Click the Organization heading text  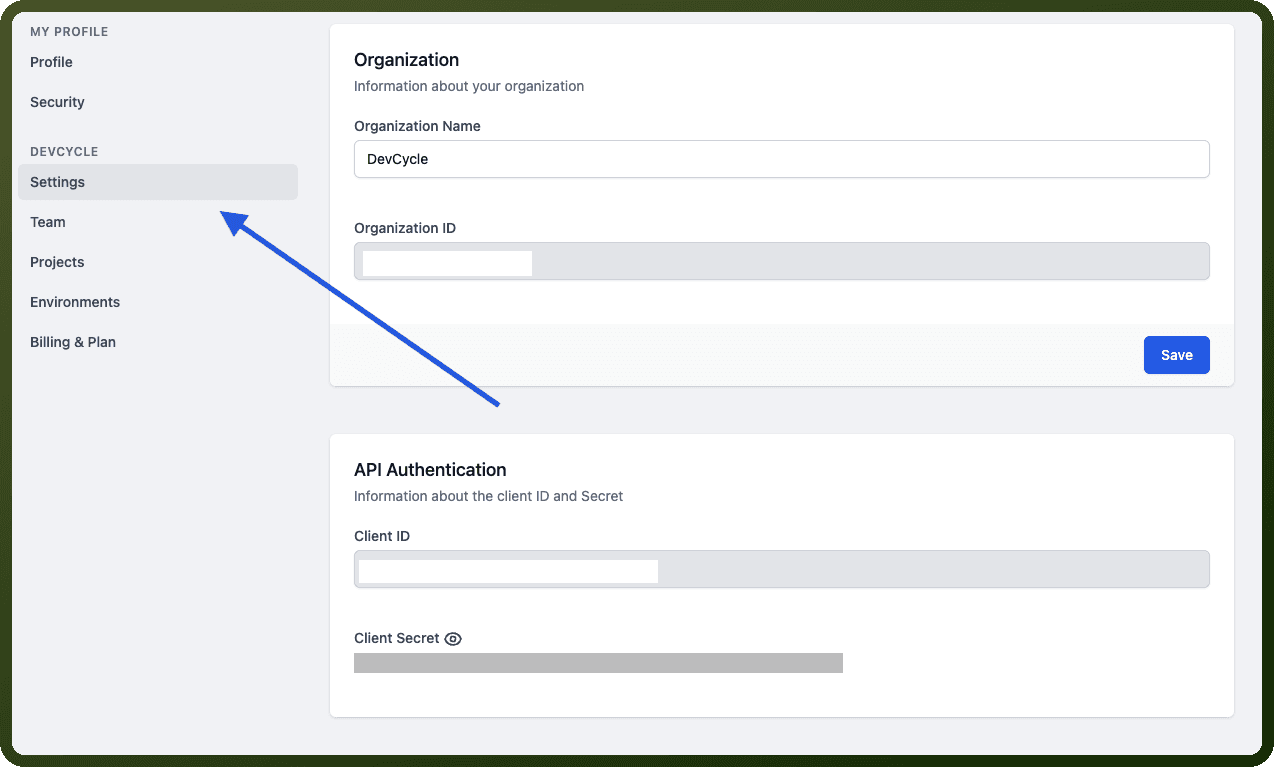(406, 60)
